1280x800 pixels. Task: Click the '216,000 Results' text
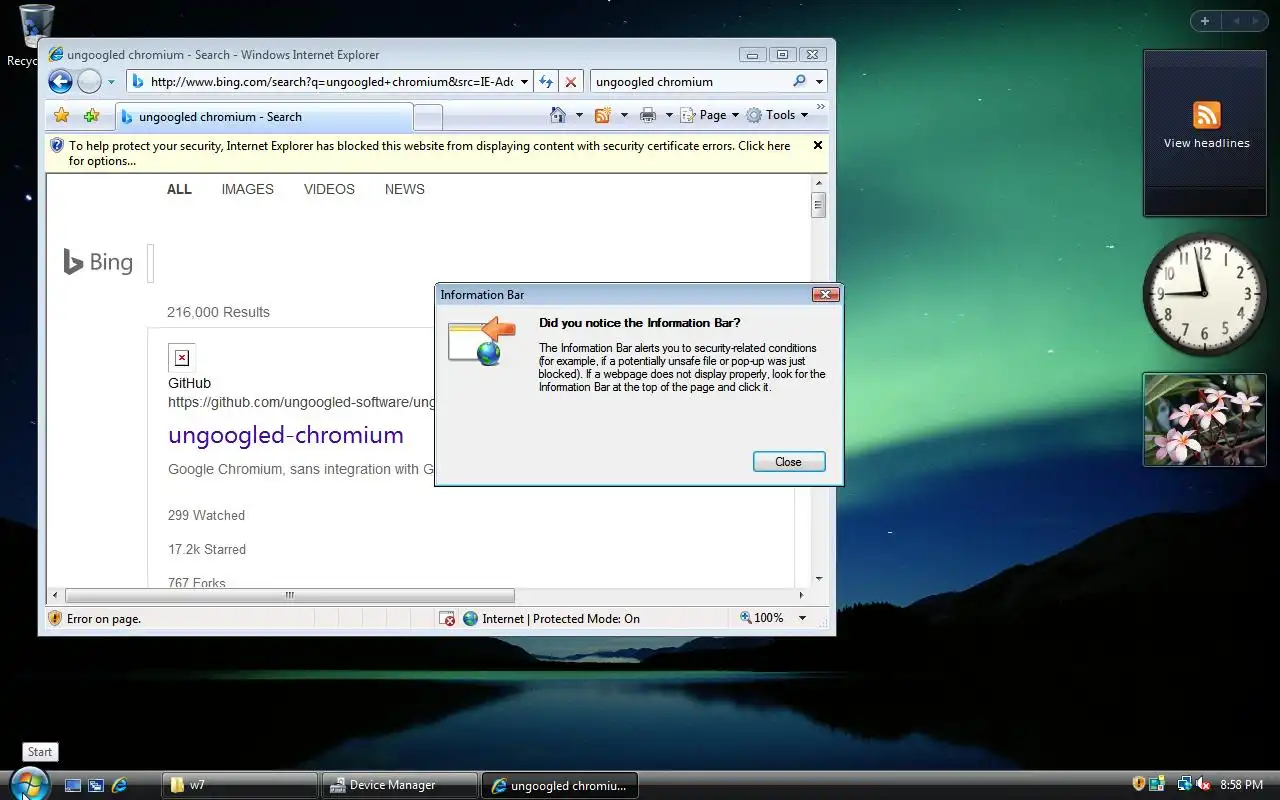[x=218, y=312]
